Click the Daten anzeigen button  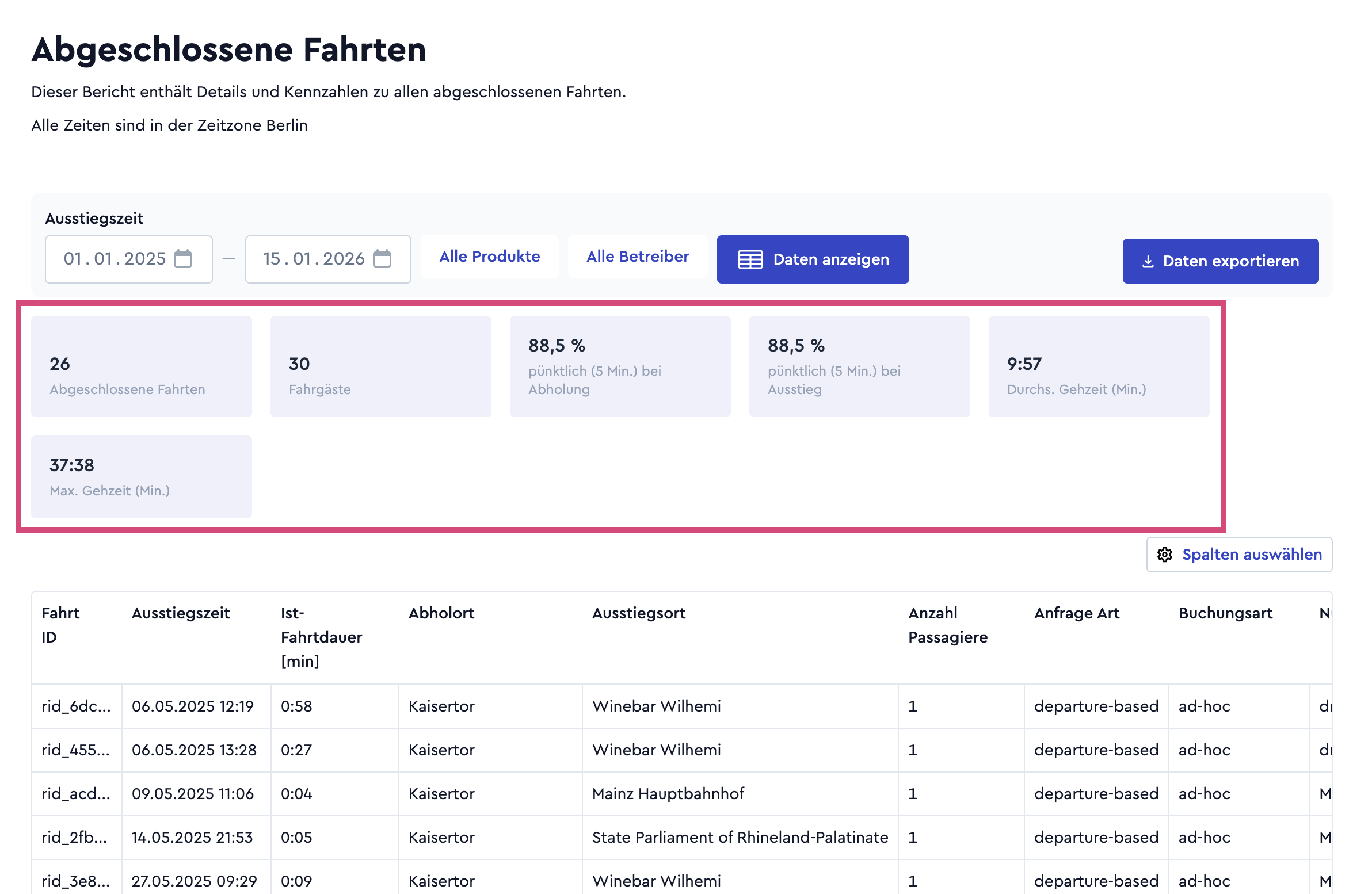point(813,259)
